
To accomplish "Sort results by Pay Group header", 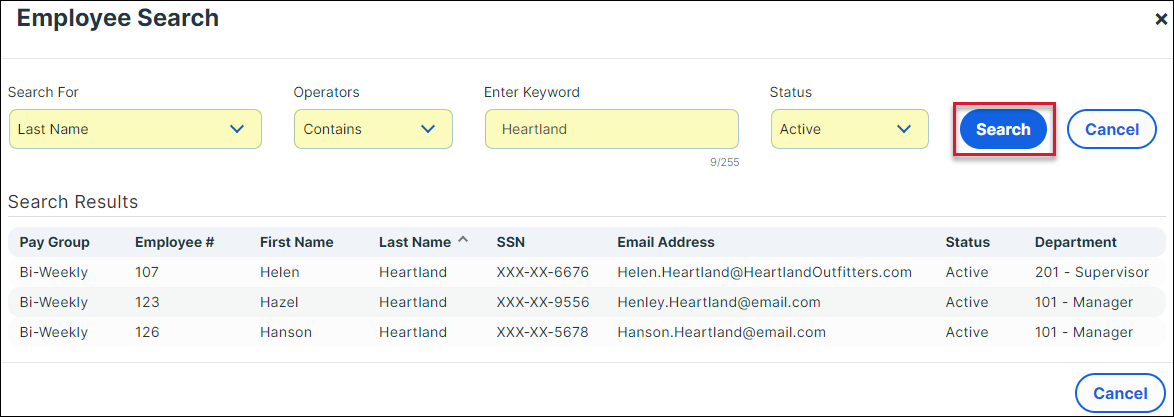I will pos(54,242).
